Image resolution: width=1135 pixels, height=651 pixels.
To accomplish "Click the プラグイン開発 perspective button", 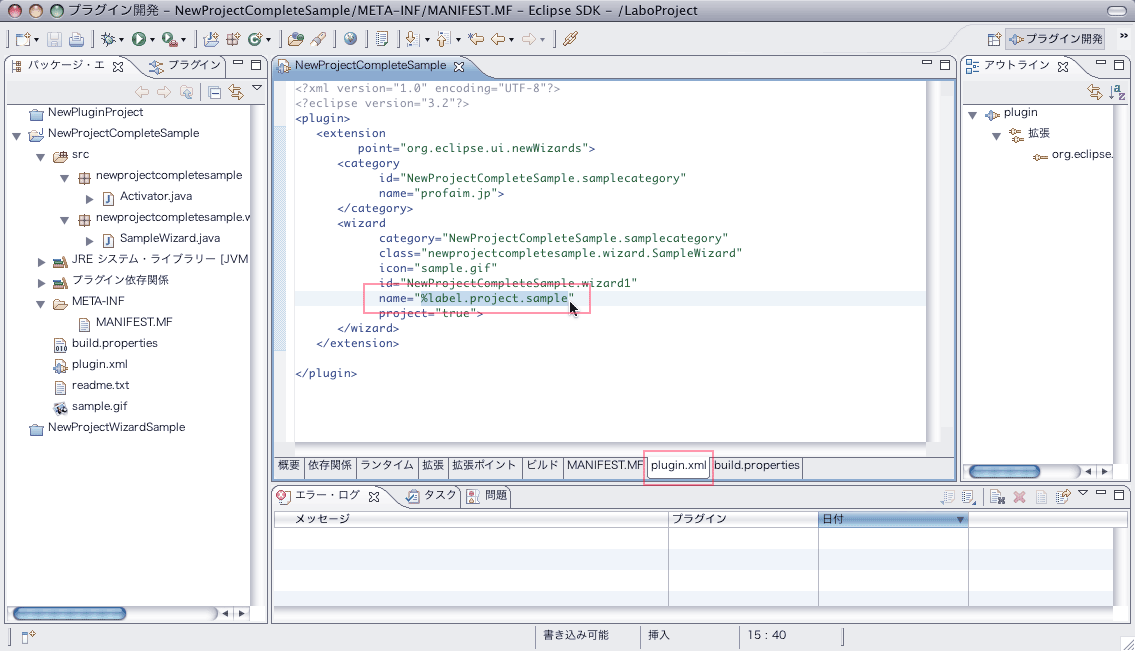I will 1055,39.
